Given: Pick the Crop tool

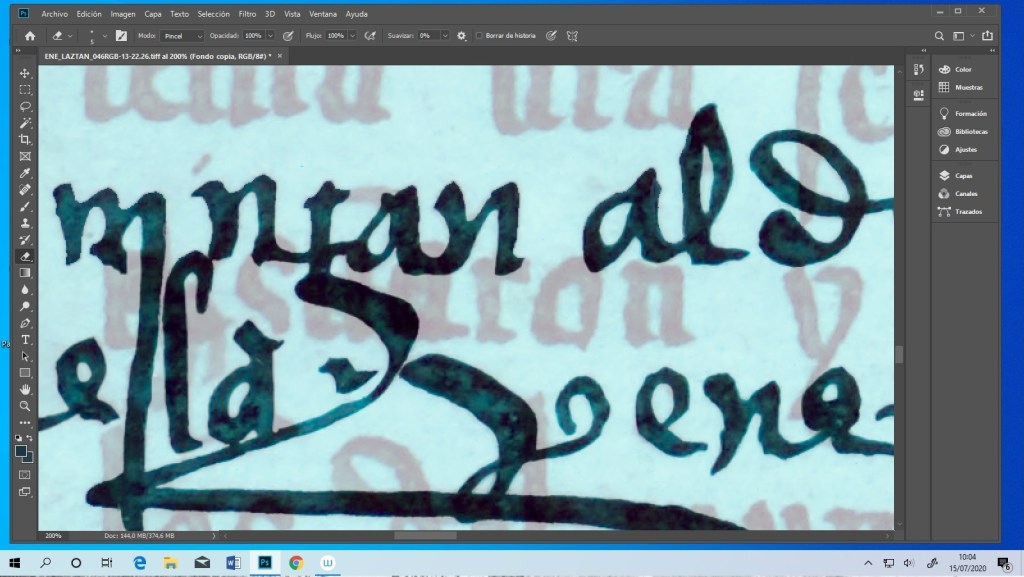Looking at the screenshot, I should click(25, 139).
